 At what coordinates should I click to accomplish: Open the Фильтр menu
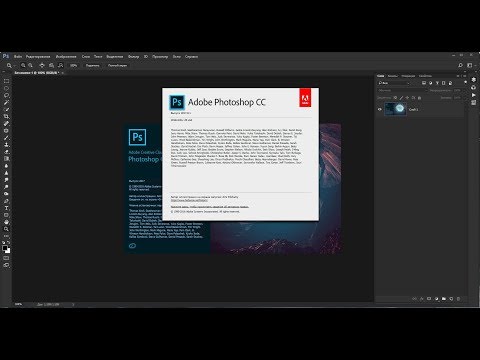[x=133, y=57]
